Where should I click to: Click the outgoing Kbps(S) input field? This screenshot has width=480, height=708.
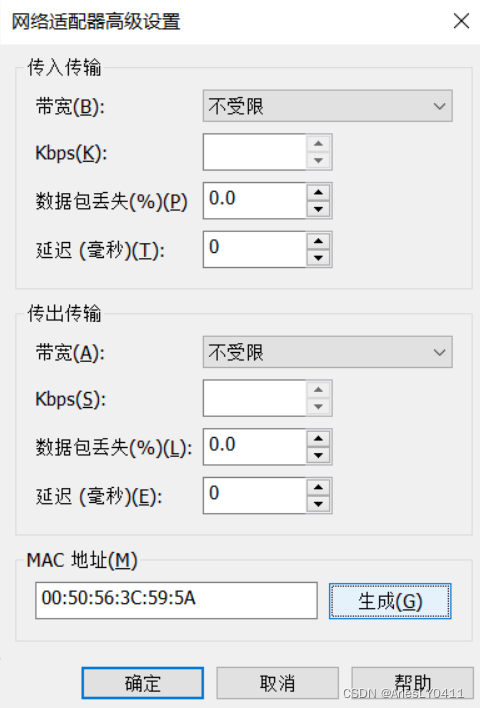[x=255, y=398]
